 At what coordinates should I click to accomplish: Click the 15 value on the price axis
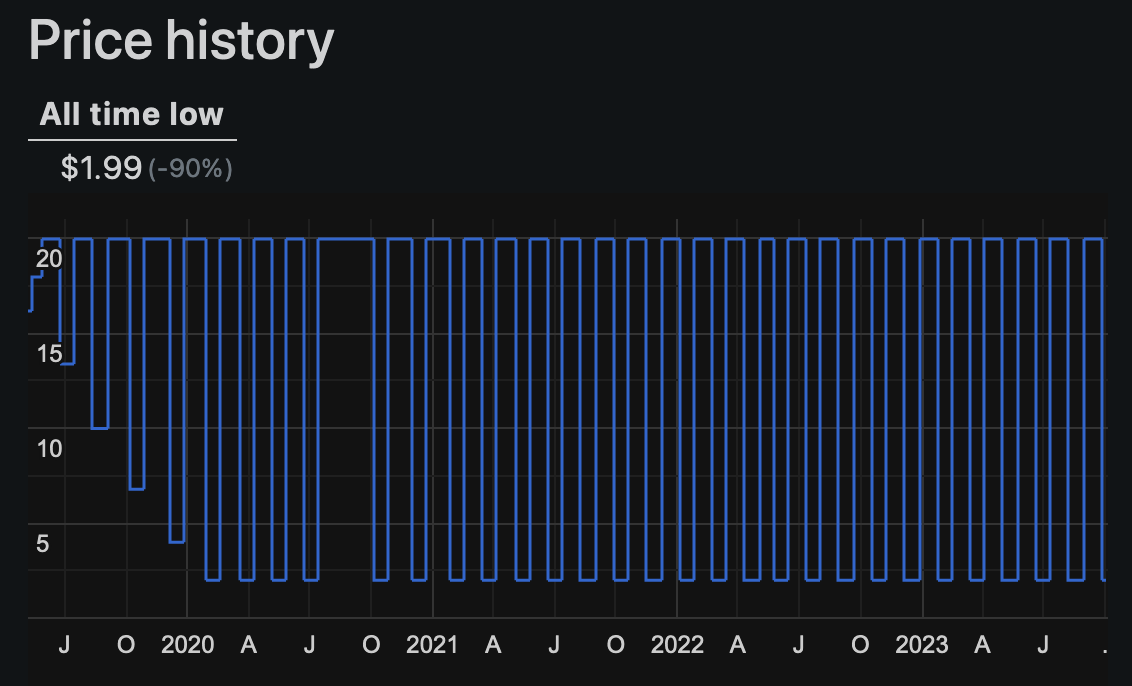[49, 354]
